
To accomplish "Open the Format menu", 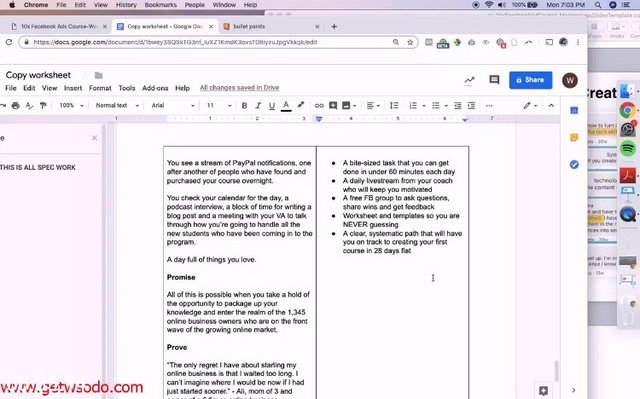I will point(100,88).
